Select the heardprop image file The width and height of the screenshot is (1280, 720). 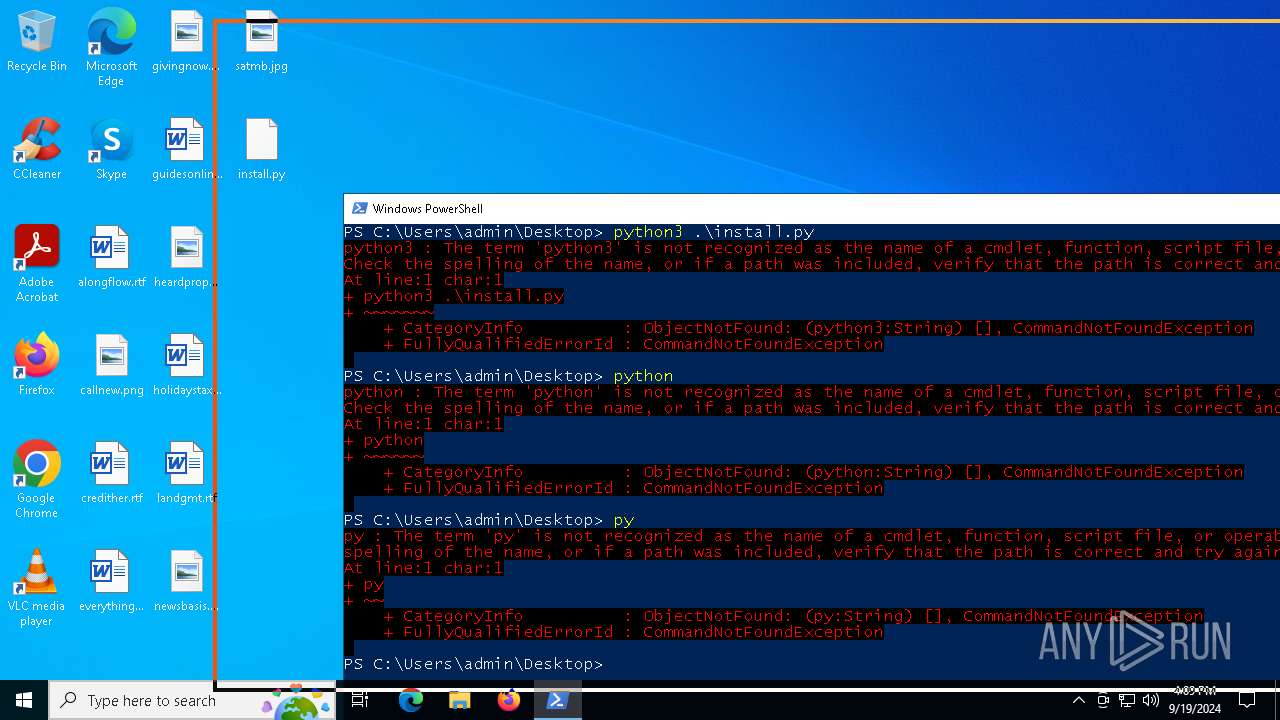pos(186,258)
